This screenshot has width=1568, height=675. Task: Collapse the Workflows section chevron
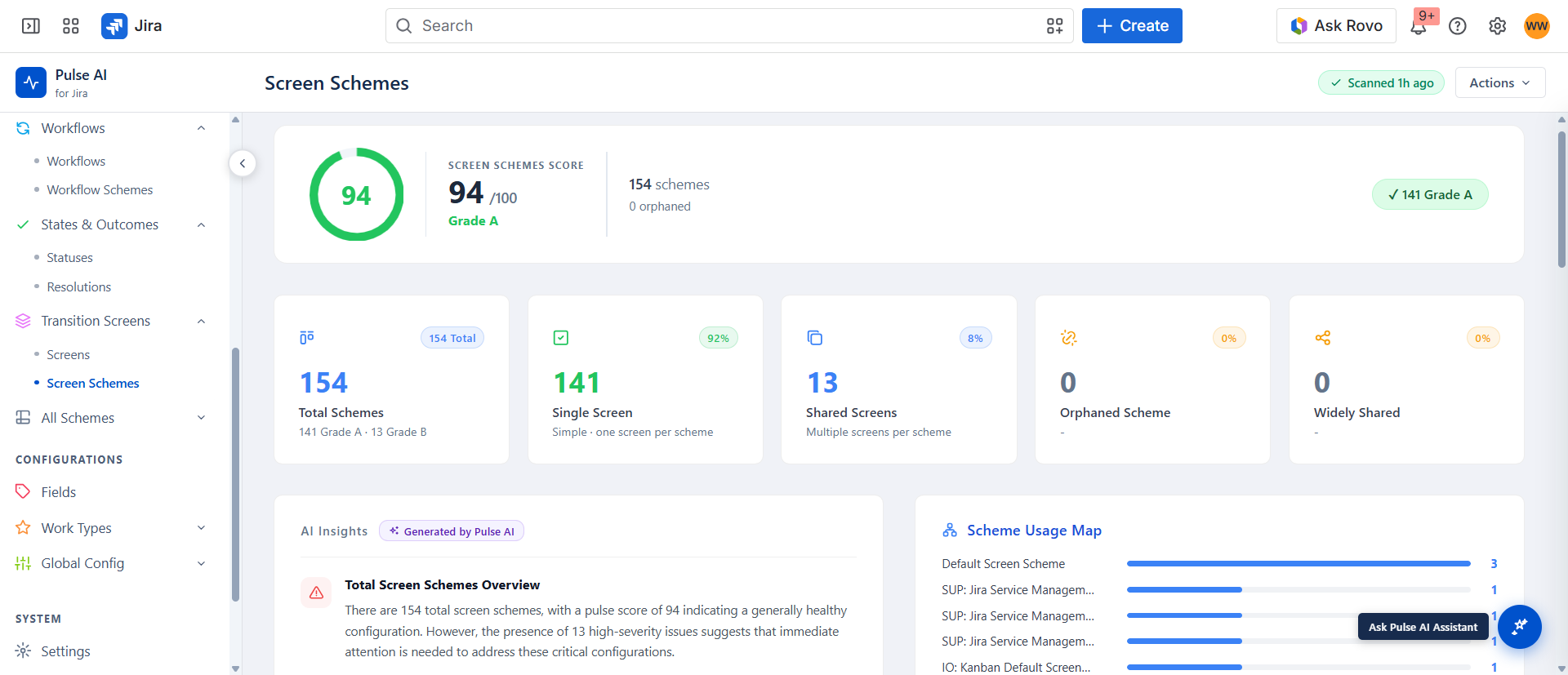tap(201, 128)
